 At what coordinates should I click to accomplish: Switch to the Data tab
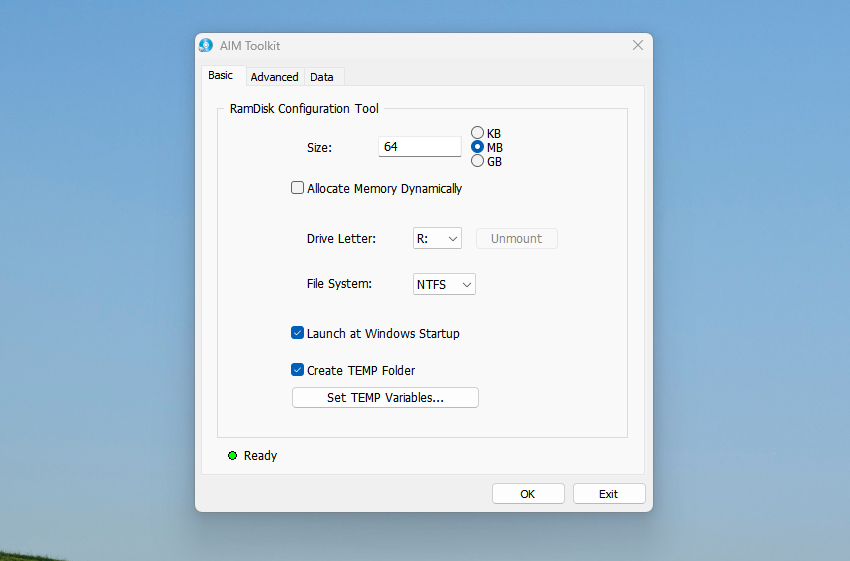pos(322,77)
